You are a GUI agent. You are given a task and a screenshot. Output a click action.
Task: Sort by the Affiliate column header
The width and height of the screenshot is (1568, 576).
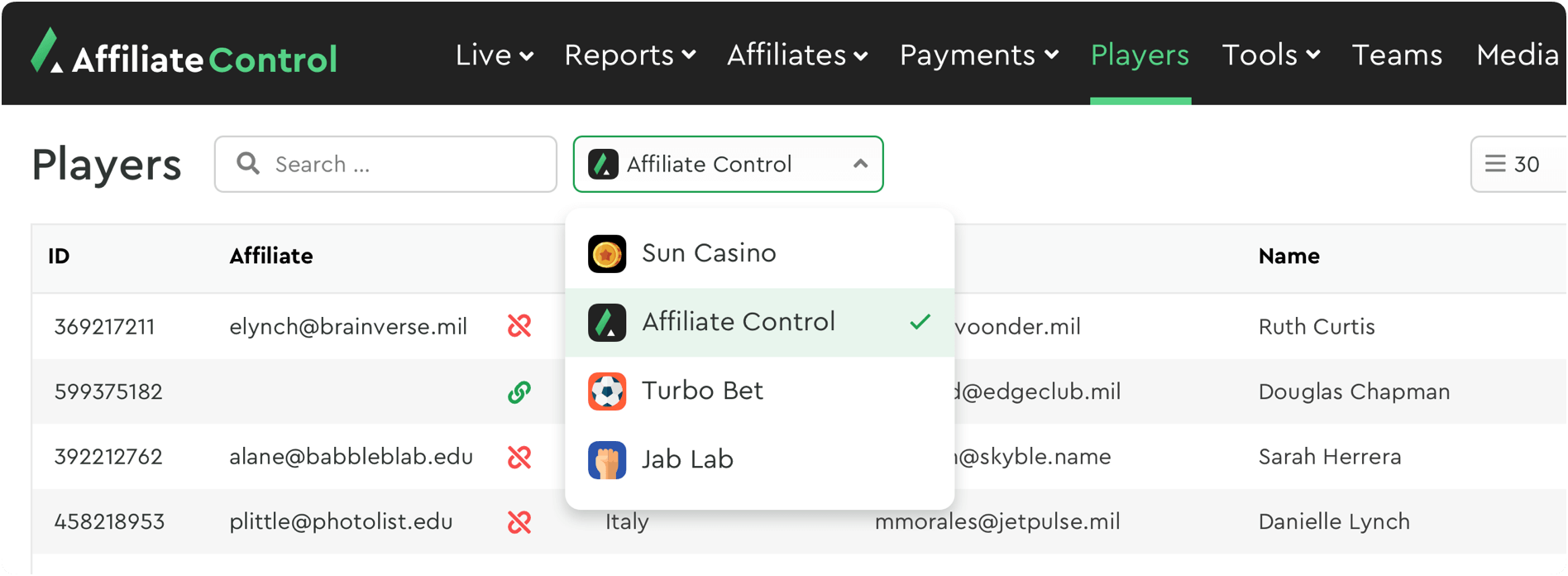(271, 257)
